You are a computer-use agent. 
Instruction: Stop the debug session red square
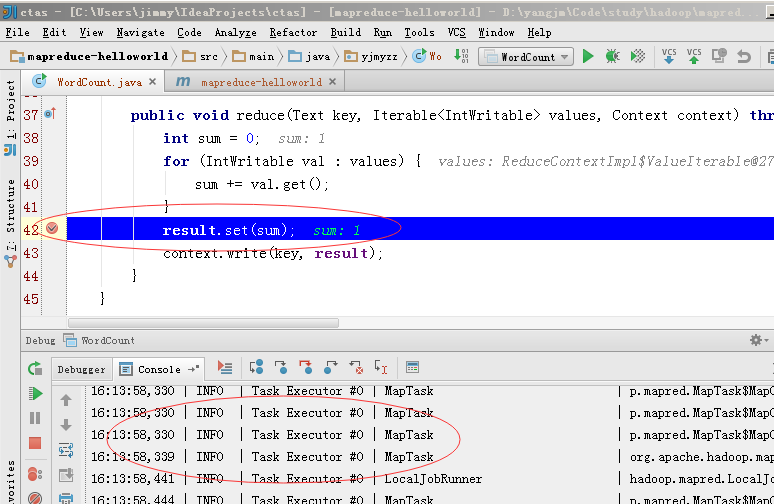tap(35, 443)
